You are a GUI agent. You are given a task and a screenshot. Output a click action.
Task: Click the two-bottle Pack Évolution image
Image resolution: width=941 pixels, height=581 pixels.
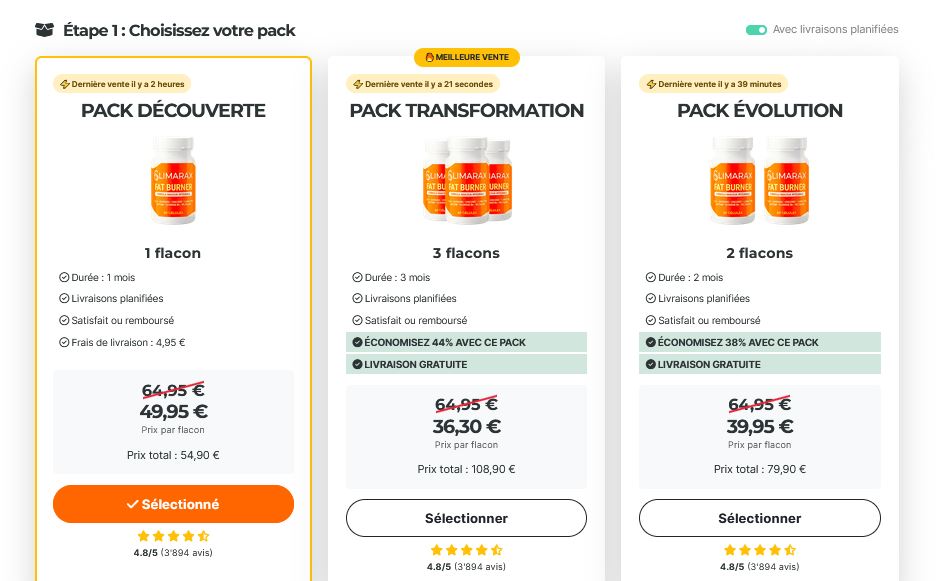tap(760, 180)
